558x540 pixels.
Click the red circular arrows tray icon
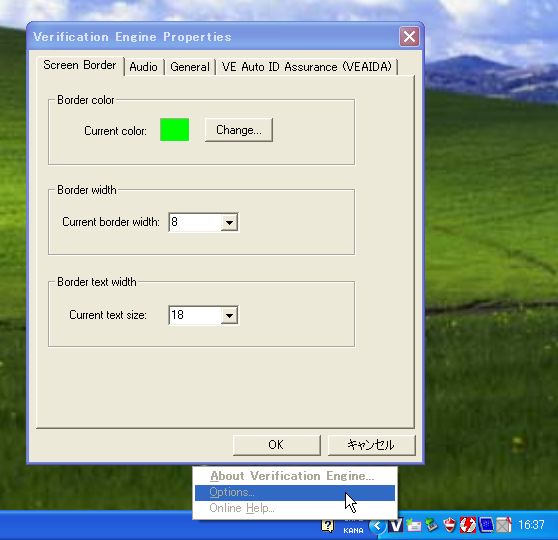point(468,525)
